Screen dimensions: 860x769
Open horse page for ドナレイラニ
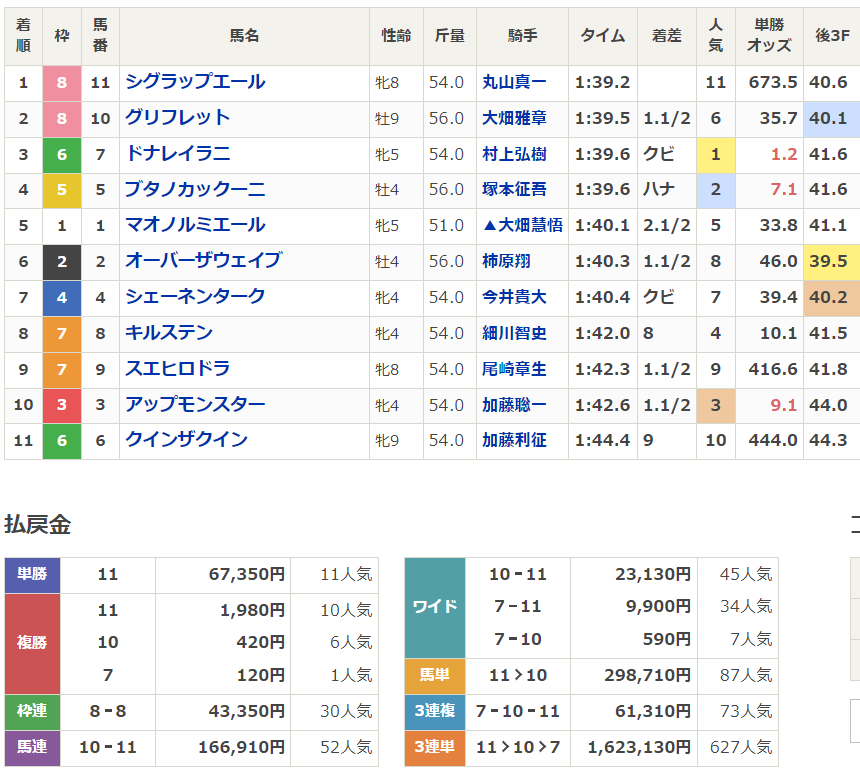(177, 154)
